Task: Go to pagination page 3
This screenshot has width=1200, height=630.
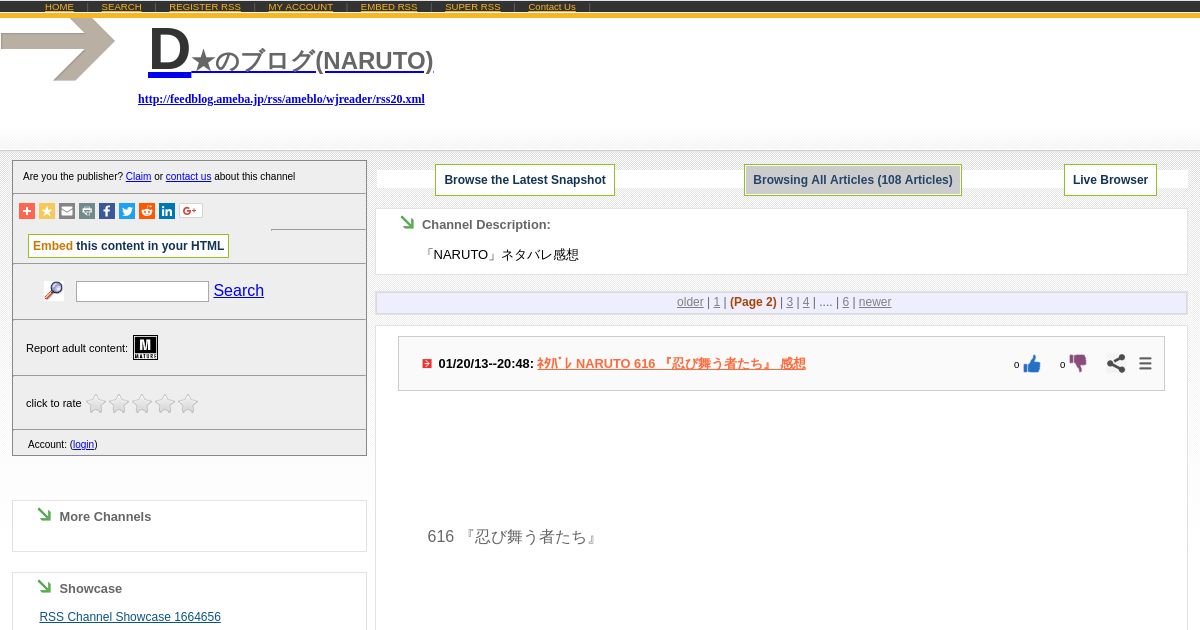Action: (789, 302)
